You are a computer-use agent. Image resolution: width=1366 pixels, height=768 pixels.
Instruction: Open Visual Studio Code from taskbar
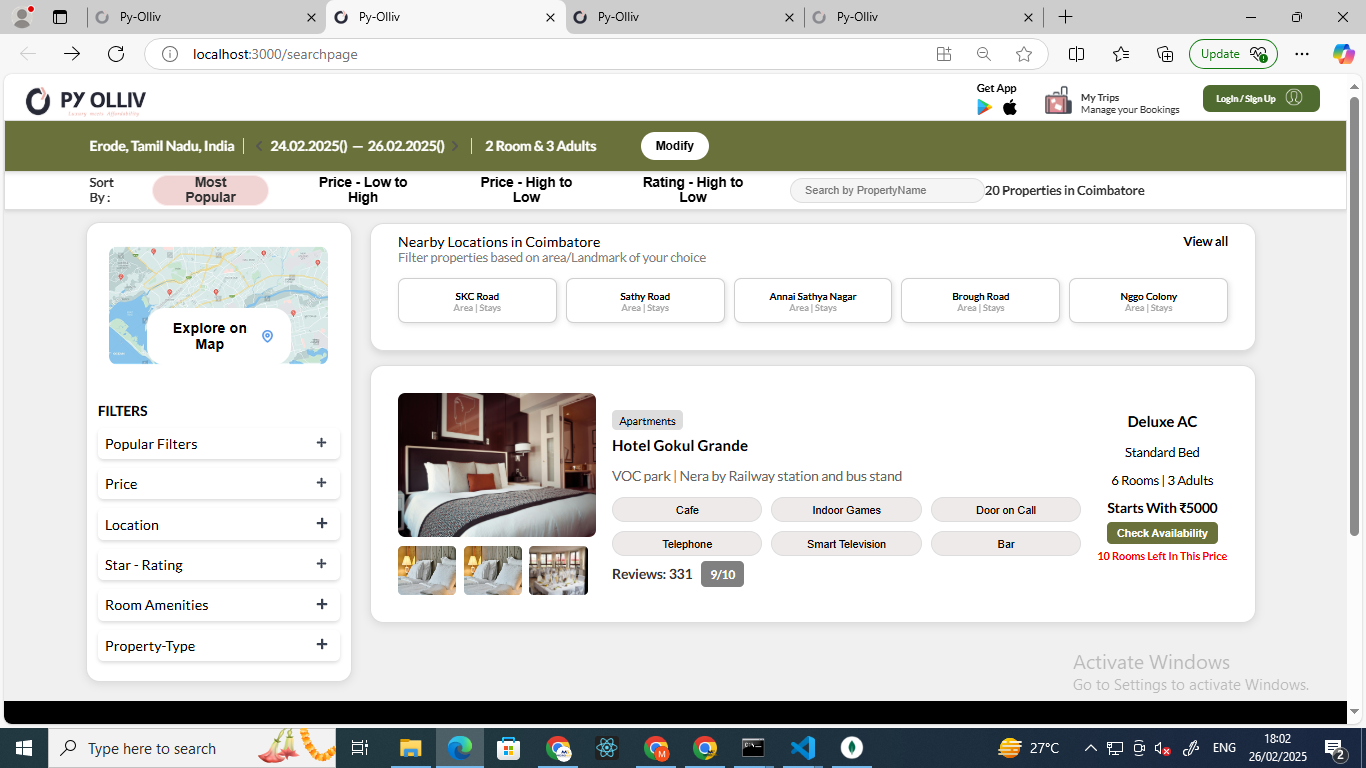point(802,748)
